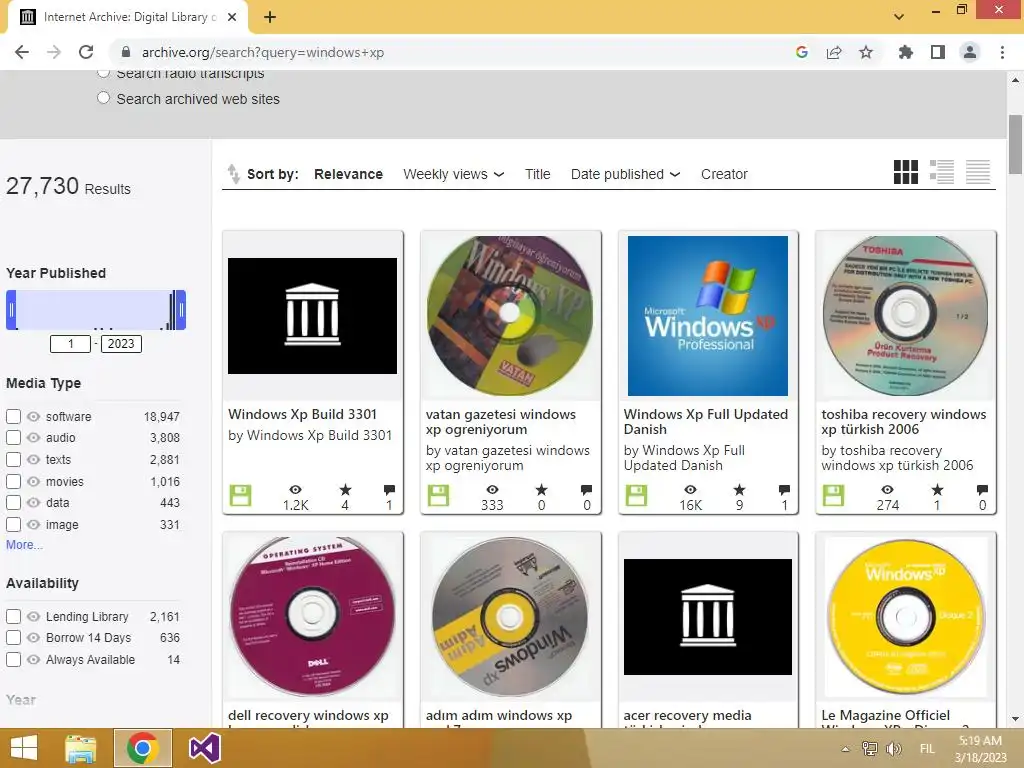Open the Chrome side panel icon
The height and width of the screenshot is (768, 1024).
click(938, 52)
